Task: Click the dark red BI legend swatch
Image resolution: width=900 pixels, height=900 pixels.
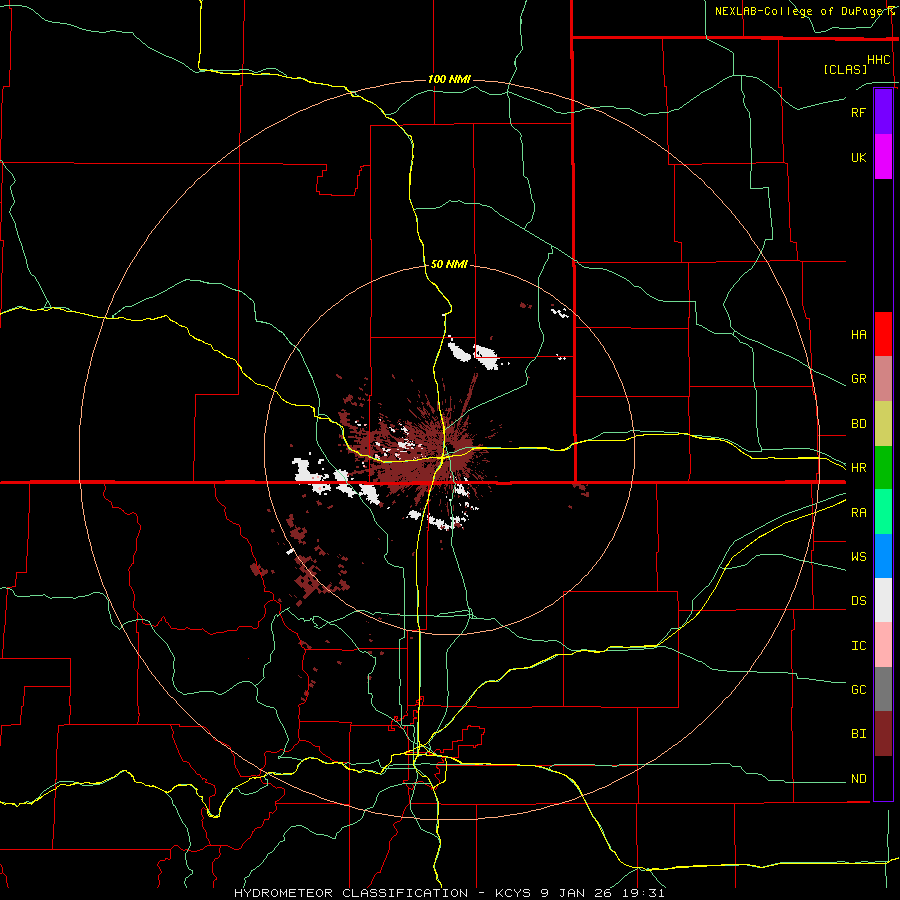Action: pyautogui.click(x=883, y=734)
